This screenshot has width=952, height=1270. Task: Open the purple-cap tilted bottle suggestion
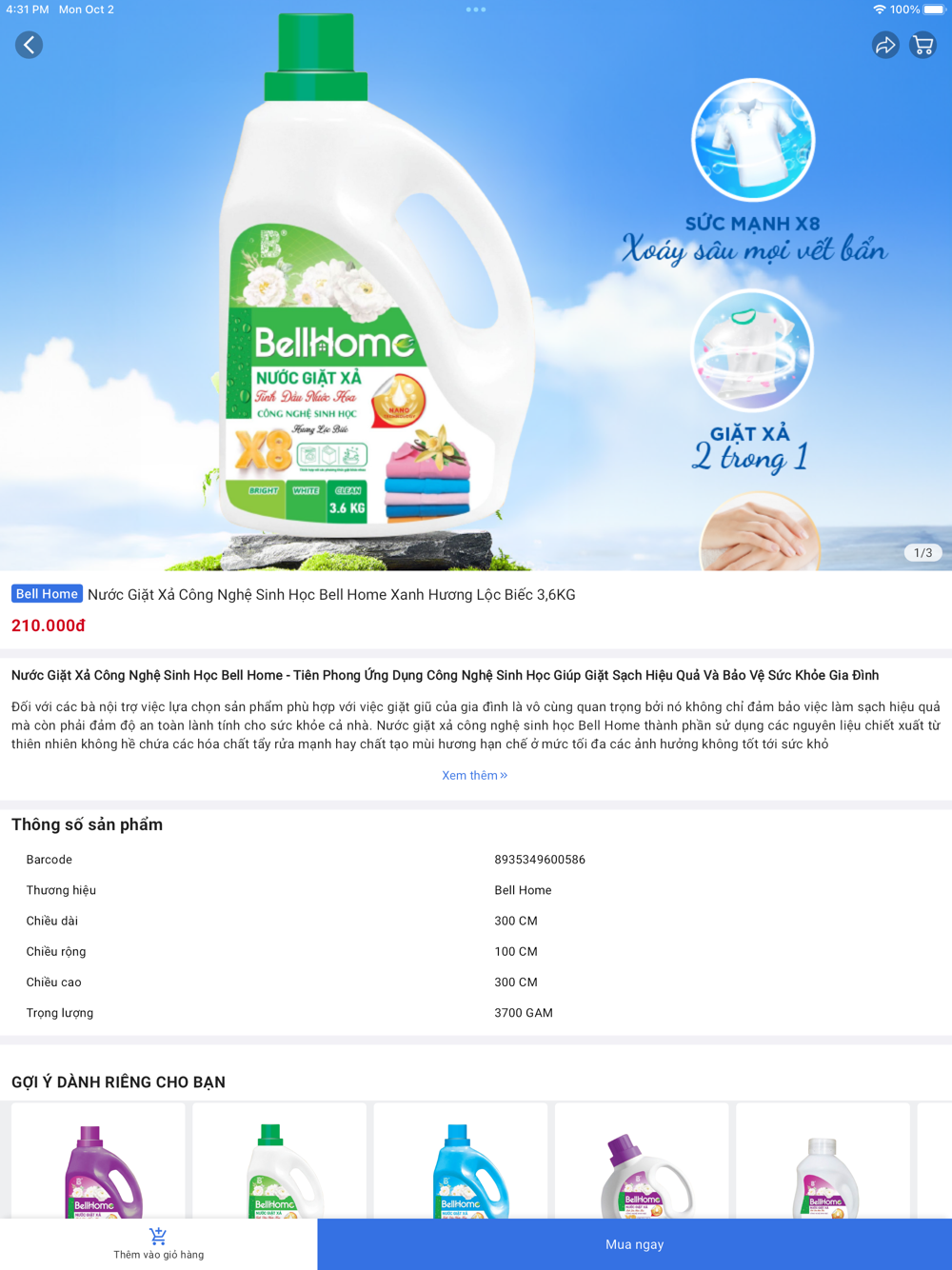click(x=642, y=1161)
